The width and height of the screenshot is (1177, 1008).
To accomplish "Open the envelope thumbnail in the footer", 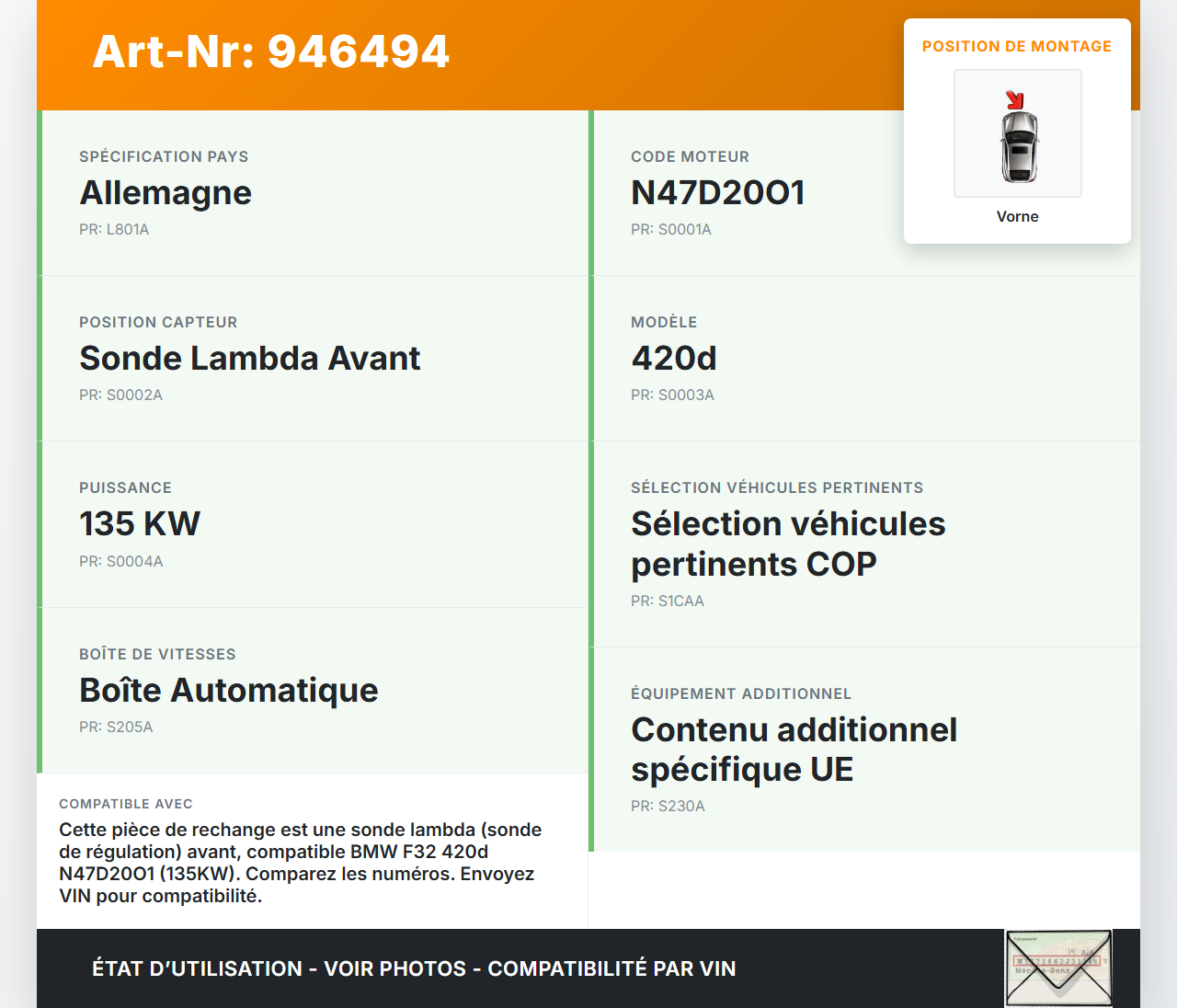I will pyautogui.click(x=1058, y=968).
